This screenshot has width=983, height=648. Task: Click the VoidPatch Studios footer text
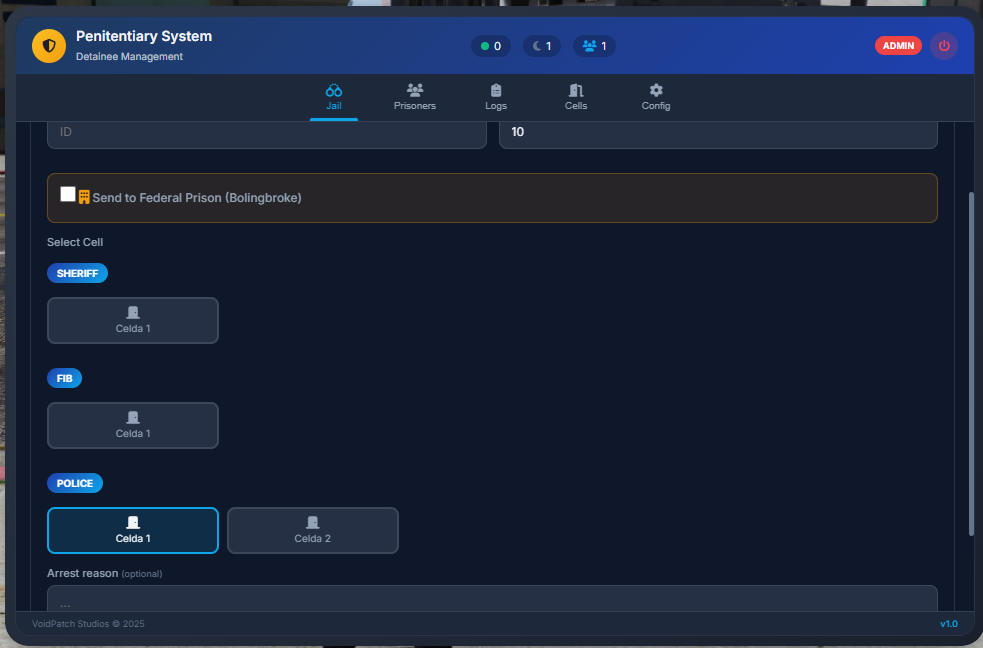coord(88,624)
